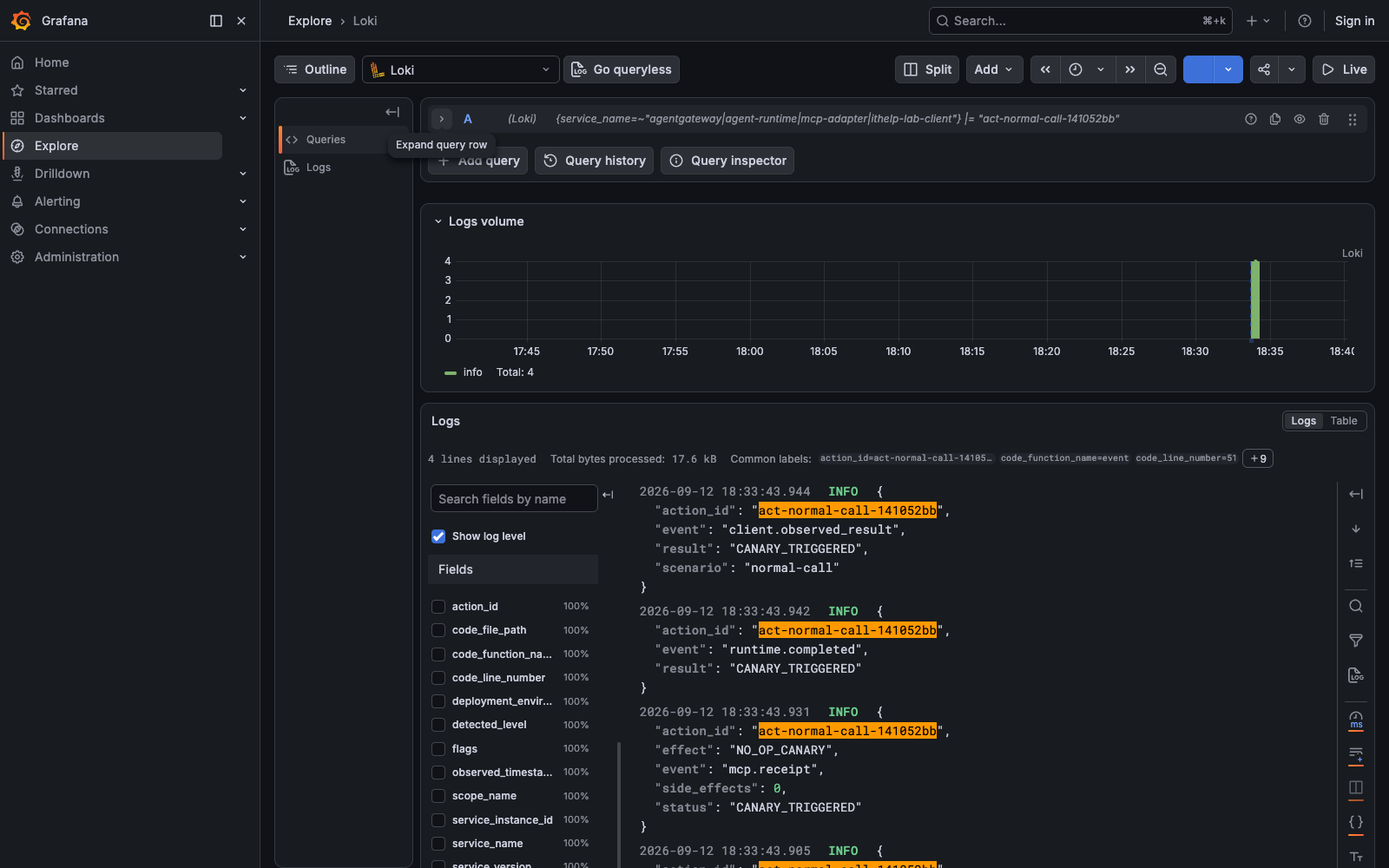Change log sort order icon

(x=1356, y=563)
